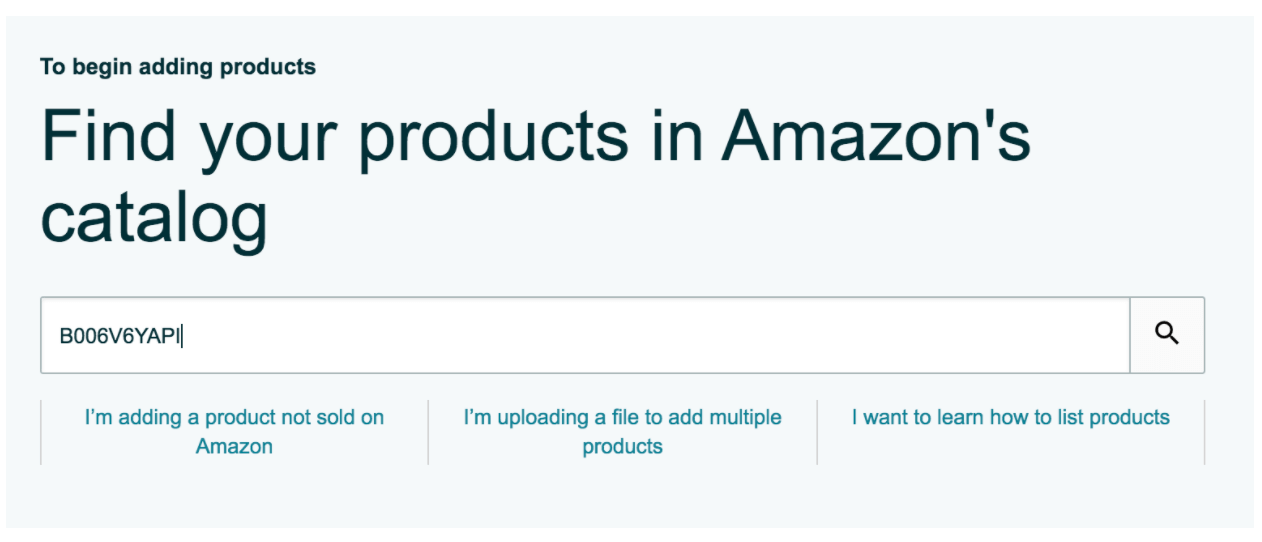Open "I'm uploading a file to add multiple products"
This screenshot has width=1262, height=542.
(622, 432)
